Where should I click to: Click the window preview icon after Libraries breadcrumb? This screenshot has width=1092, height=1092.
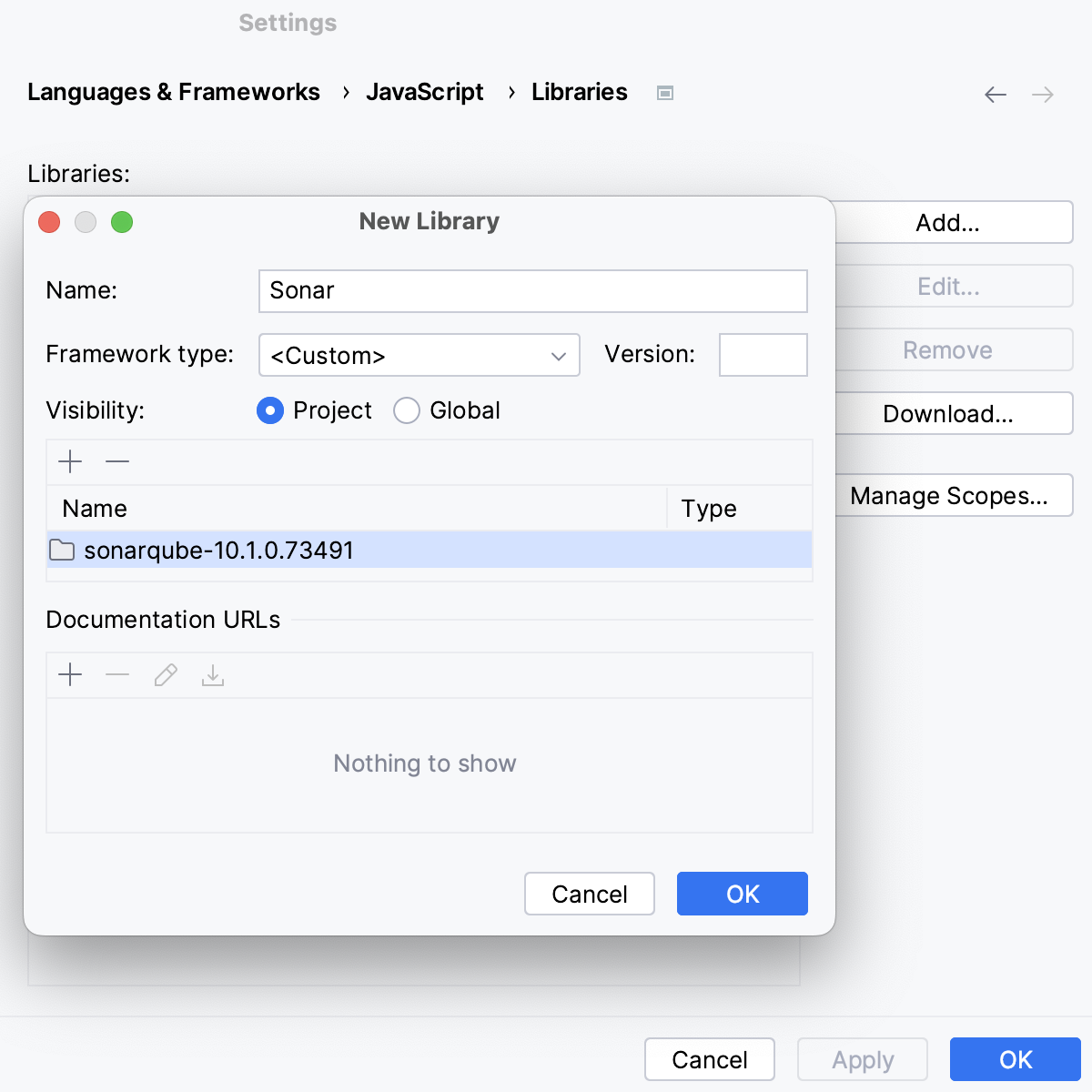[x=665, y=92]
